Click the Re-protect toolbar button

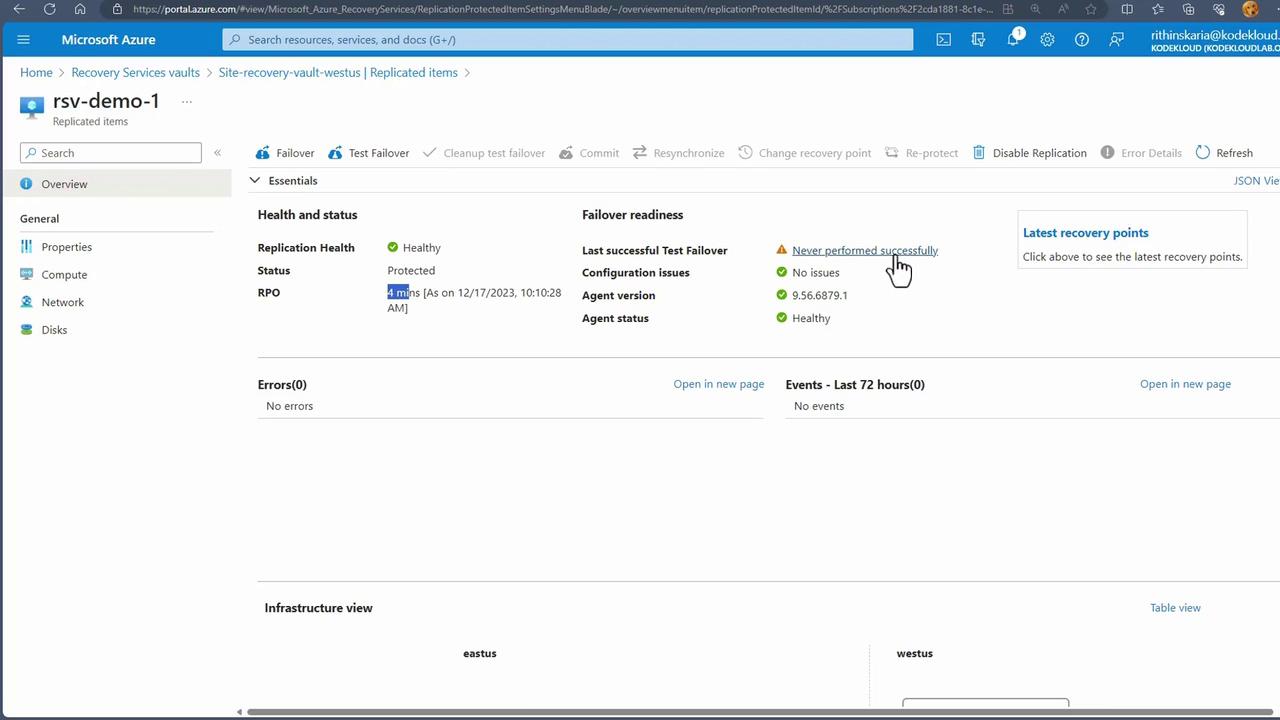tap(922, 153)
